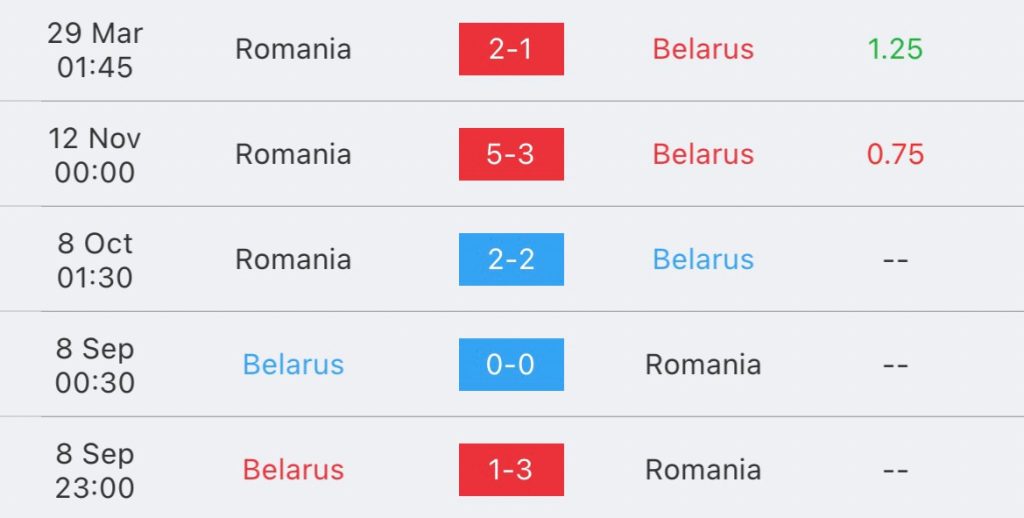Open the 1-3 score badge
This screenshot has height=518, width=1024.
point(511,470)
